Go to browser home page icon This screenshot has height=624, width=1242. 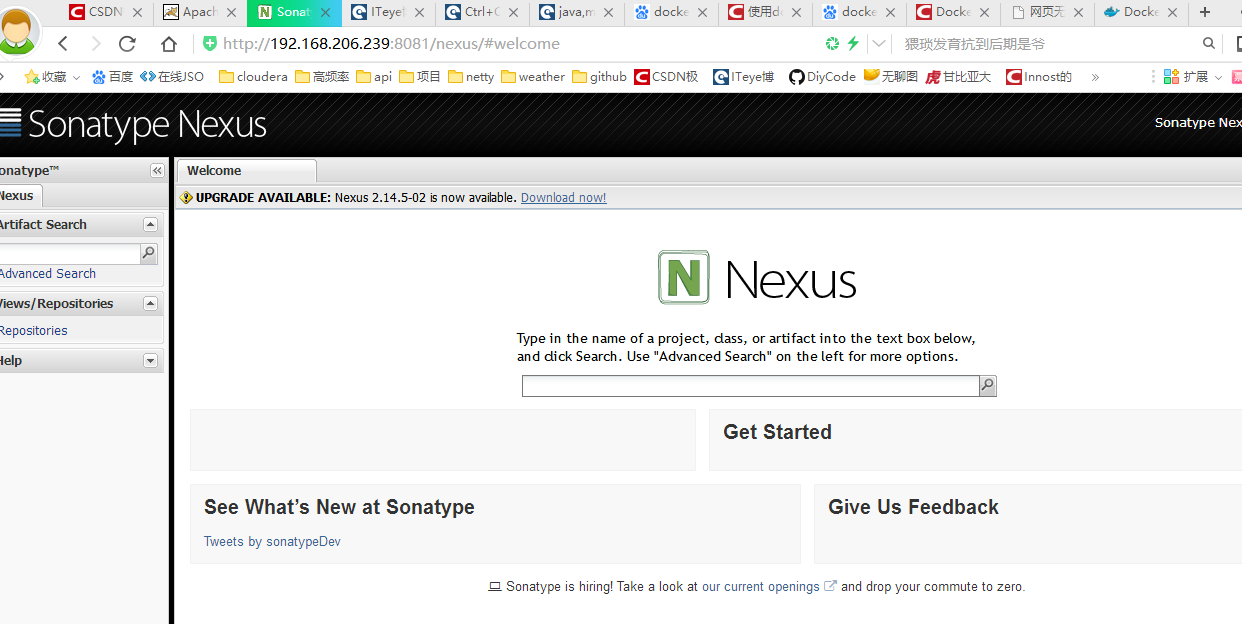(x=169, y=44)
